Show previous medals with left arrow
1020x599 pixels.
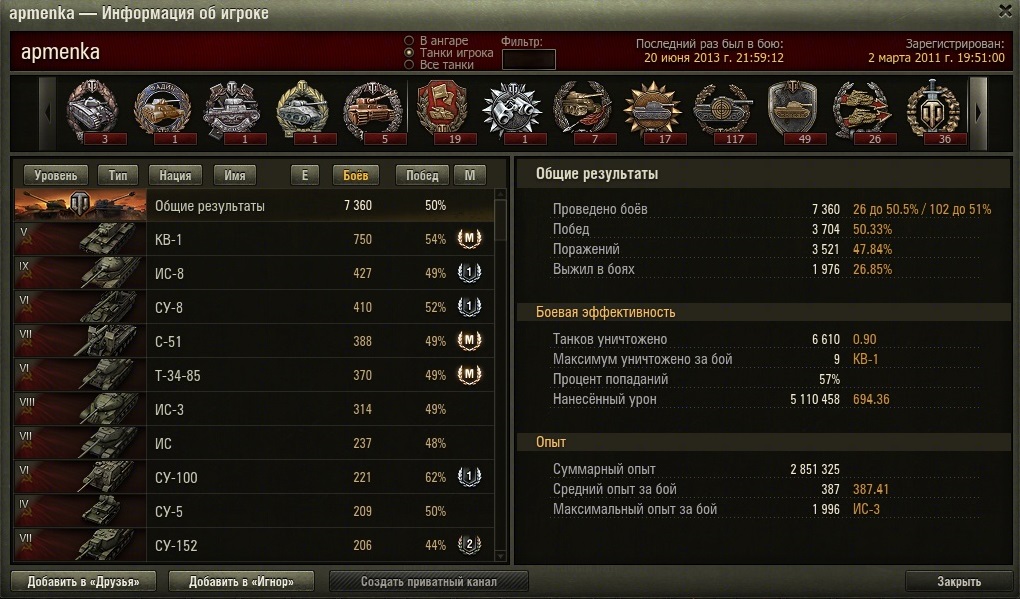(47, 113)
